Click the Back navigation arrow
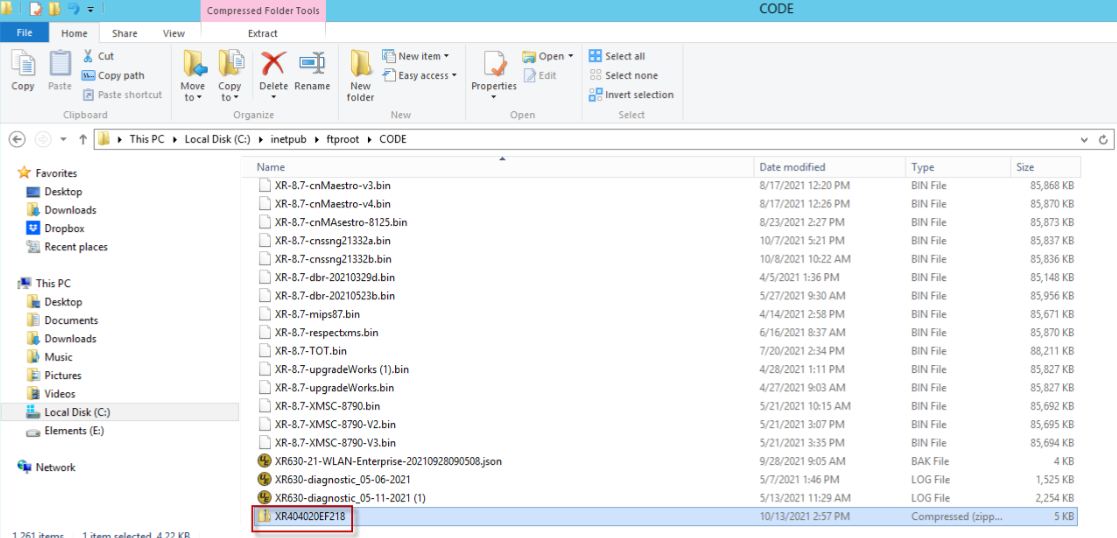This screenshot has height=538, width=1117. 17,139
